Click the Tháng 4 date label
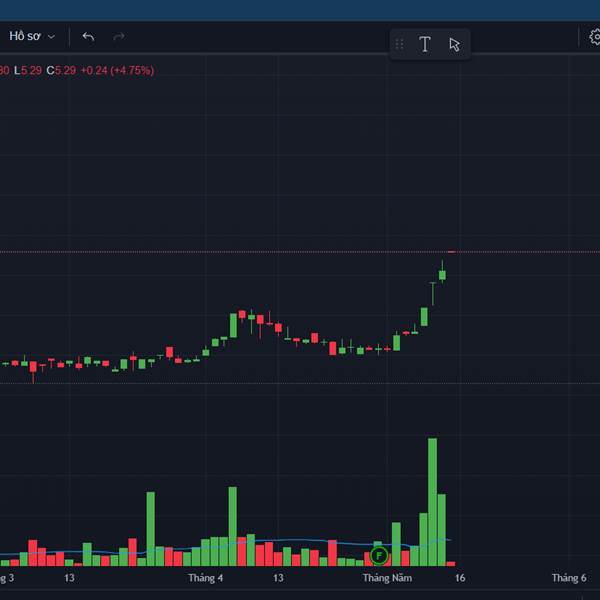The image size is (600, 600). click(205, 578)
